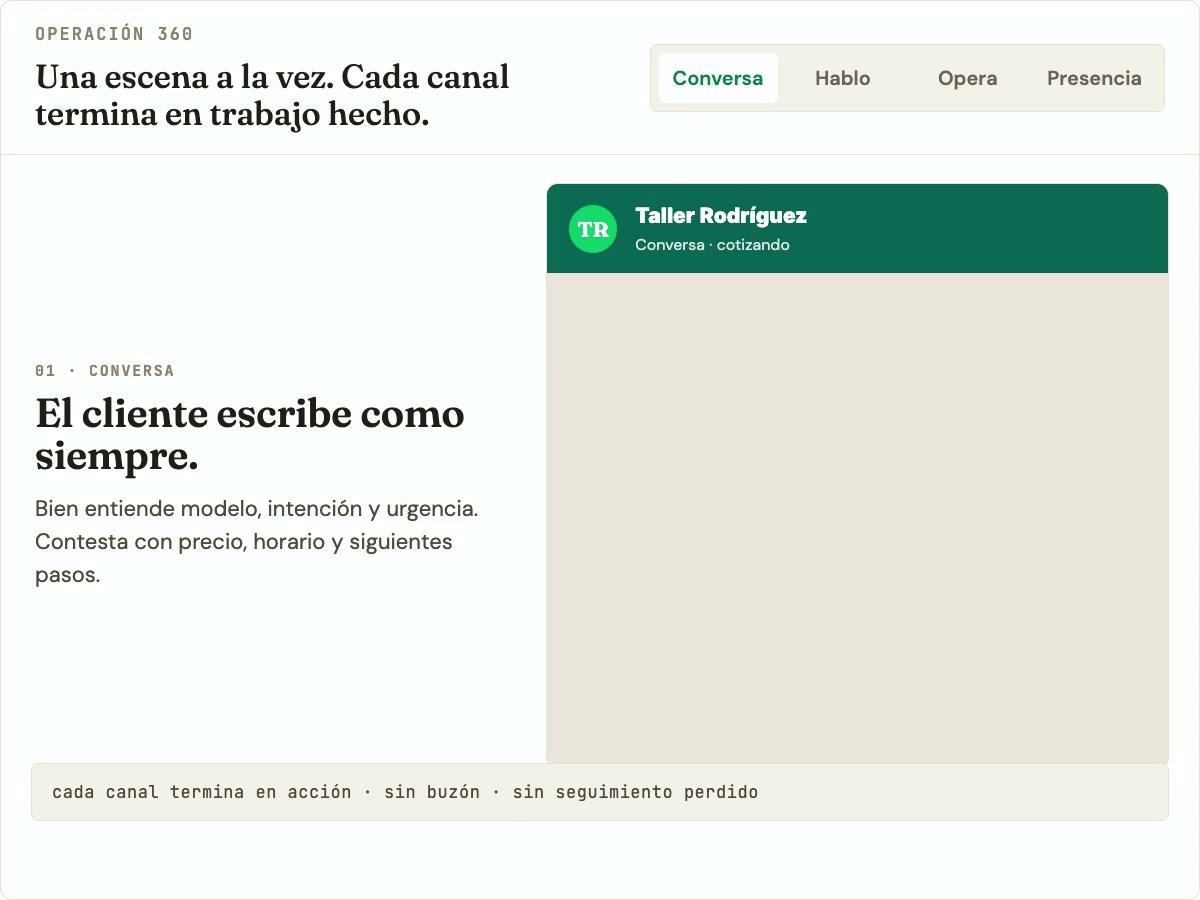Click the 'Conversa · cotizando' status text
This screenshot has width=1200, height=900.
click(x=712, y=245)
